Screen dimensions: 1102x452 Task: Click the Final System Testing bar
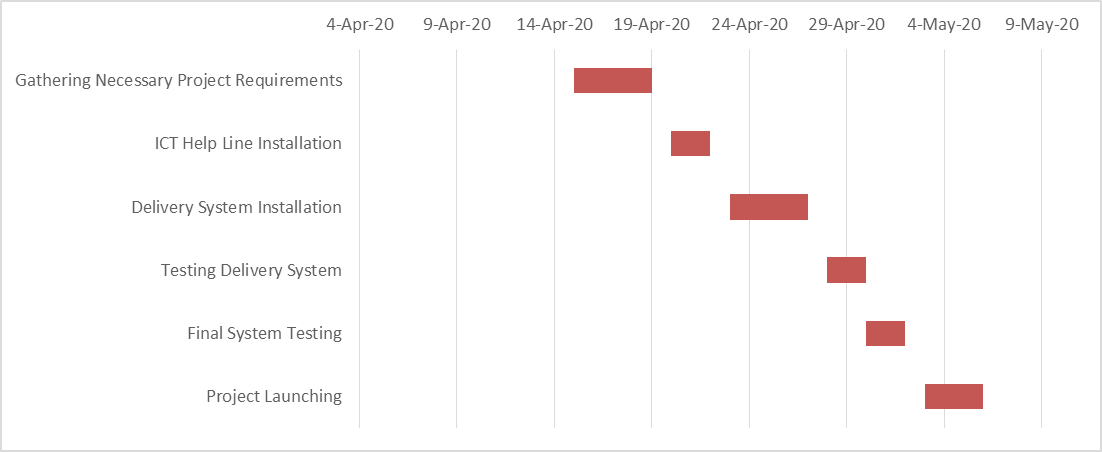click(x=885, y=333)
